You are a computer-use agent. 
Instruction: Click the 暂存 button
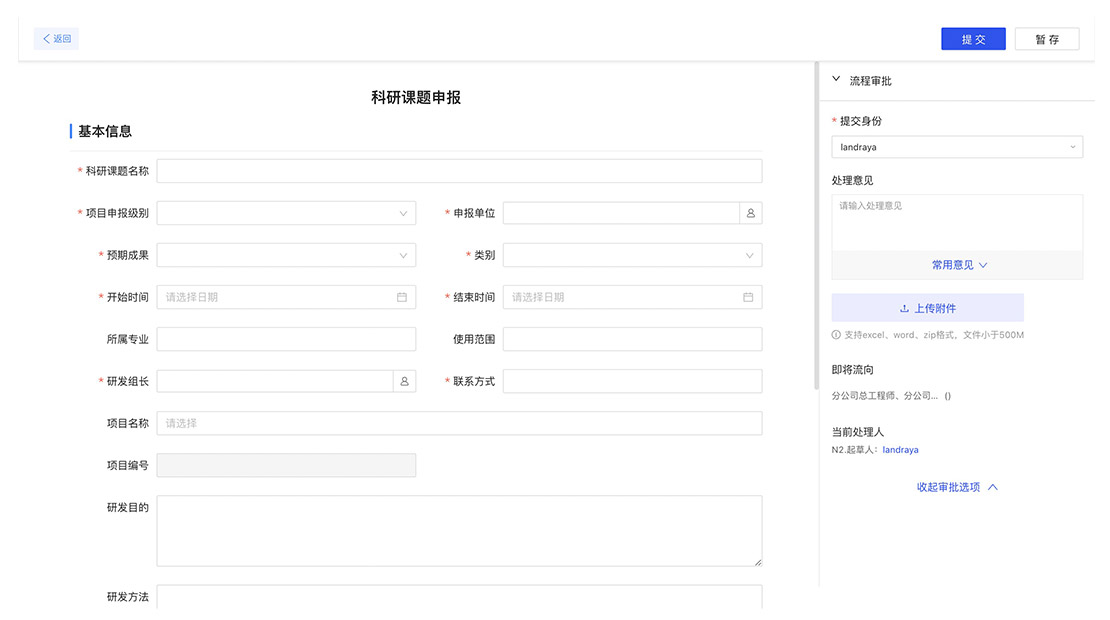(x=1047, y=39)
